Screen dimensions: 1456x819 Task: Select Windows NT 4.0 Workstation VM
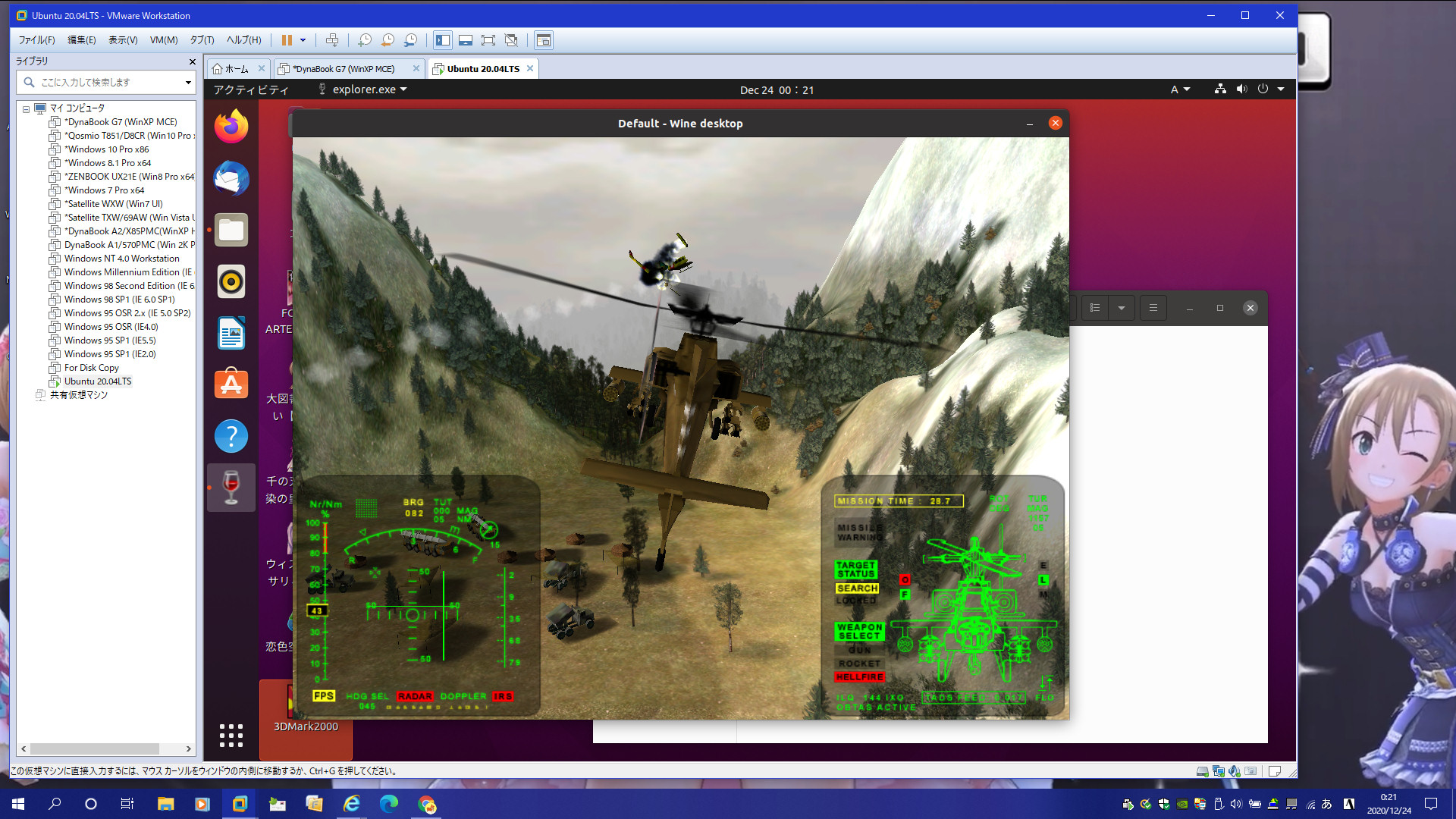(x=121, y=259)
